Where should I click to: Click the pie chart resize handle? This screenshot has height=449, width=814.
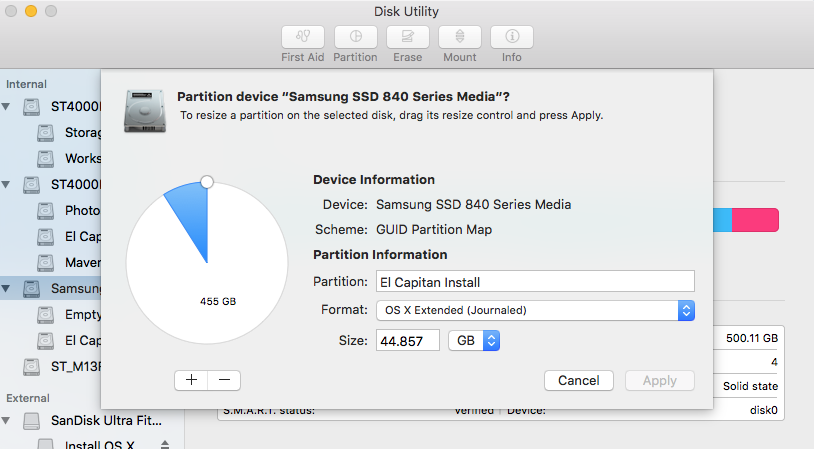pos(207,182)
